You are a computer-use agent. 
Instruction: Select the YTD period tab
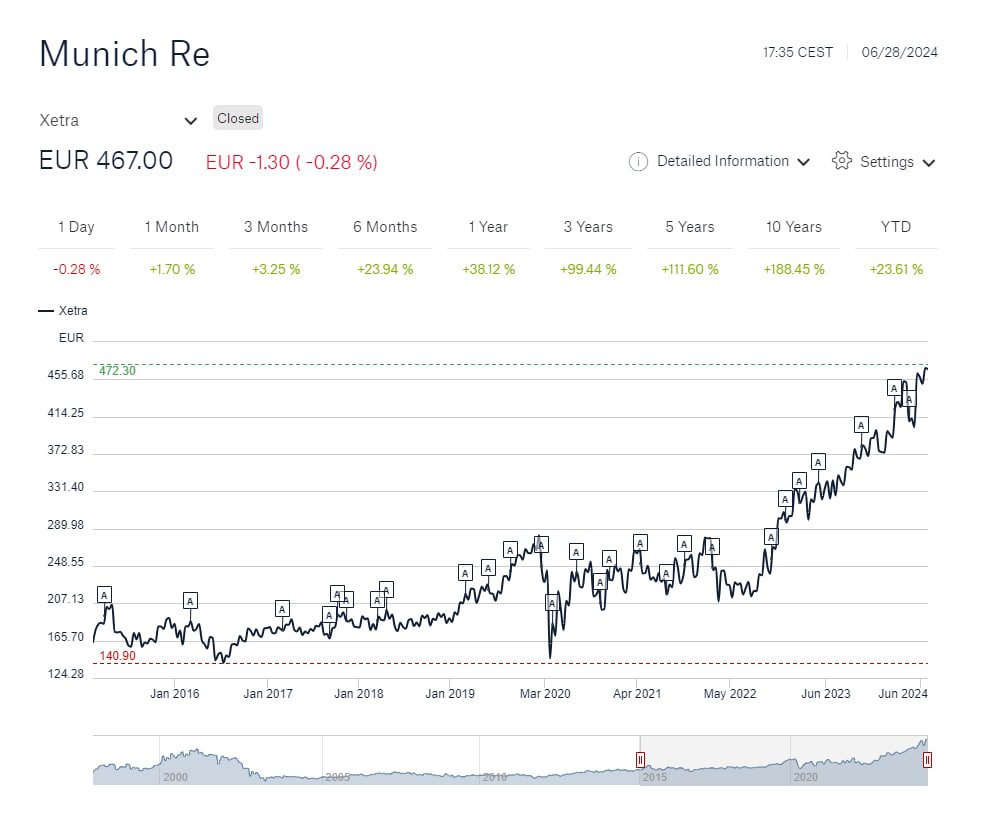[896, 227]
